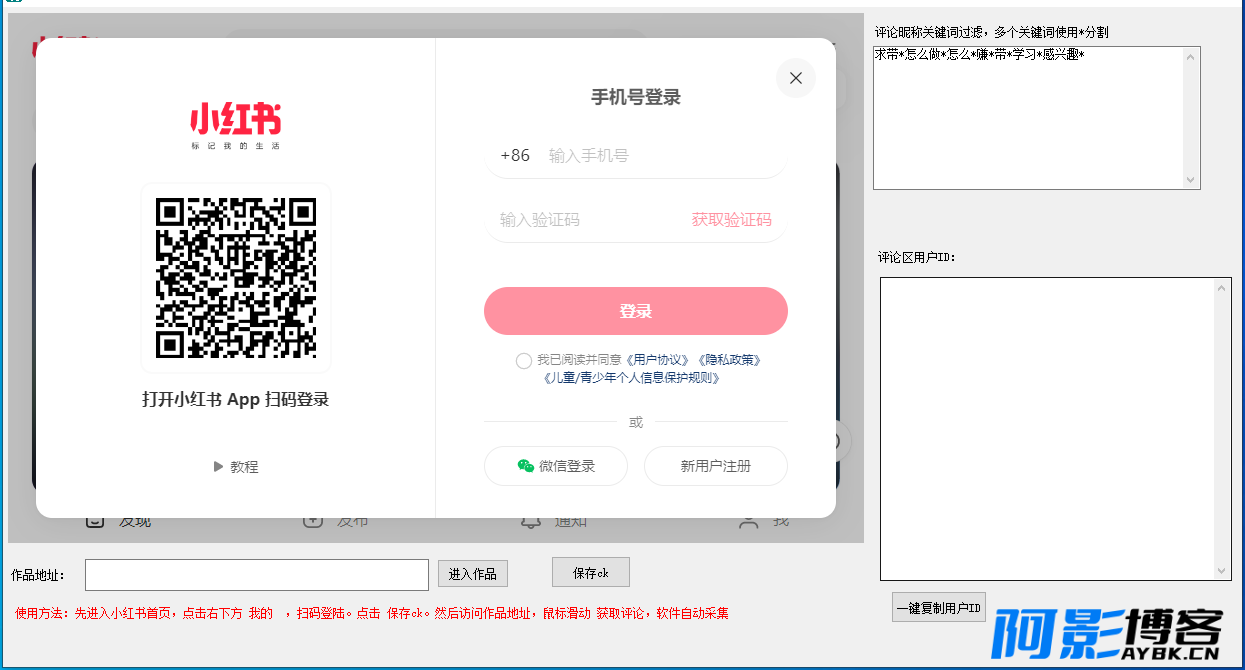Click 保存ck button
The width and height of the screenshot is (1245, 670).
[591, 573]
